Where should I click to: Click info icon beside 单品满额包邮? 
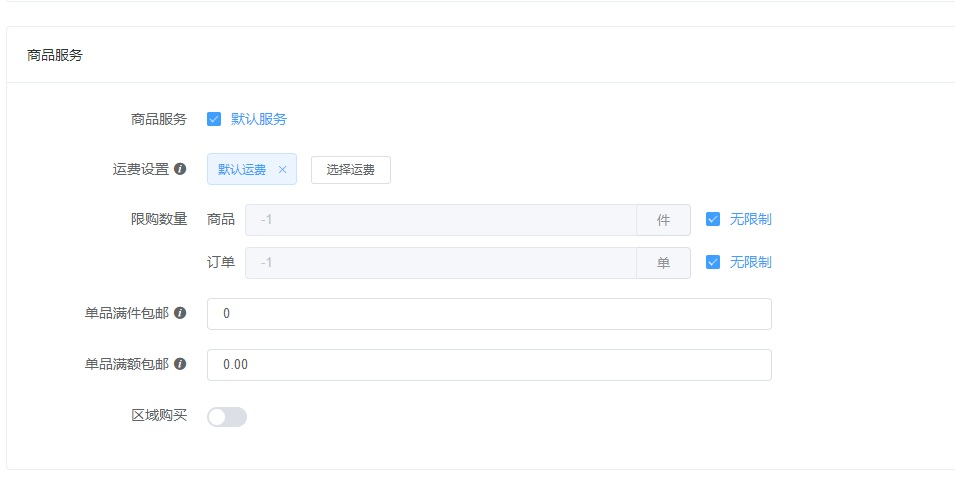pos(180,364)
